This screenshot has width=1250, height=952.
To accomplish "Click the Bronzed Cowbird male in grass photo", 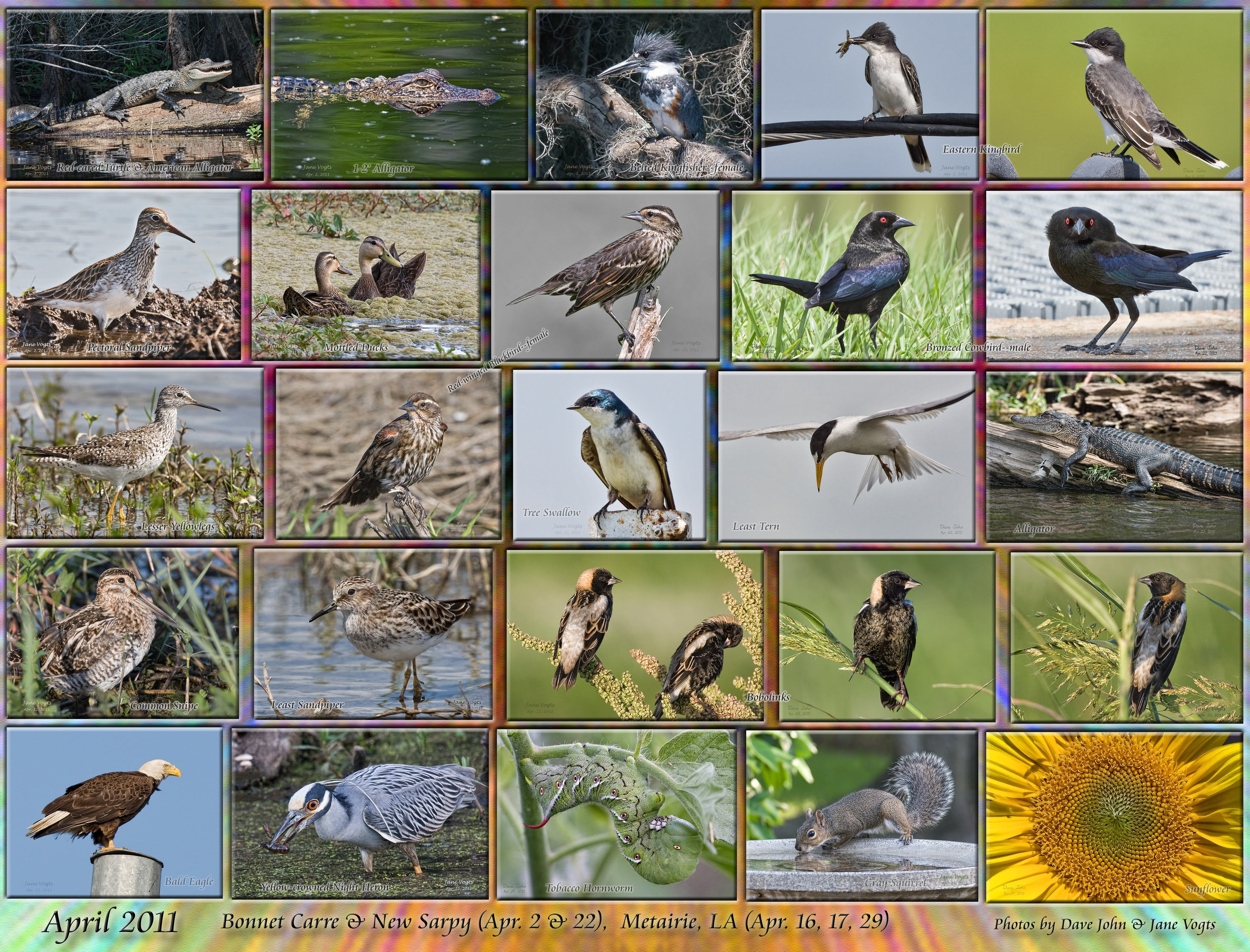I will coord(852,276).
